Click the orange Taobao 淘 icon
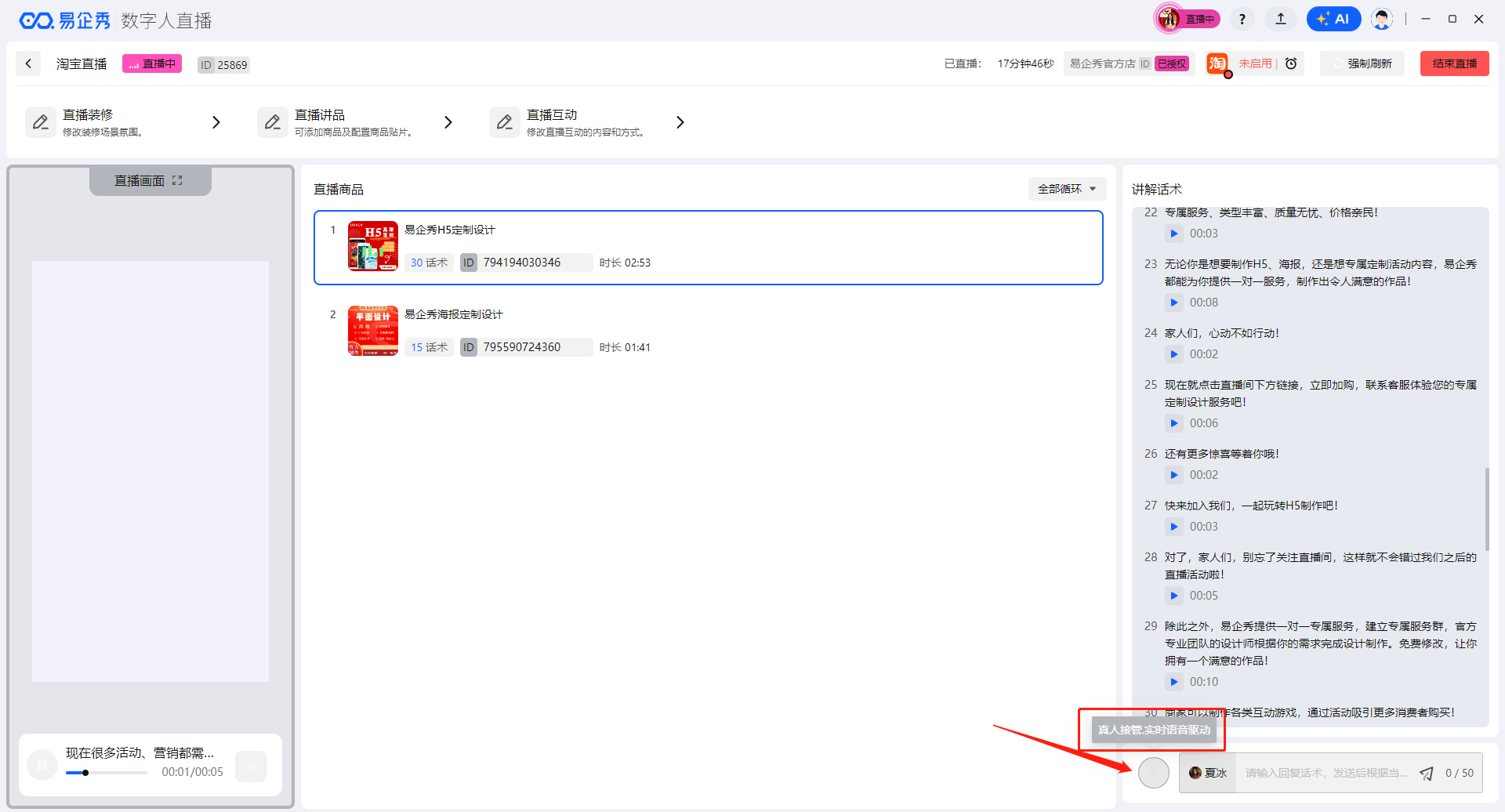This screenshot has height=812, width=1505. pos(1217,63)
